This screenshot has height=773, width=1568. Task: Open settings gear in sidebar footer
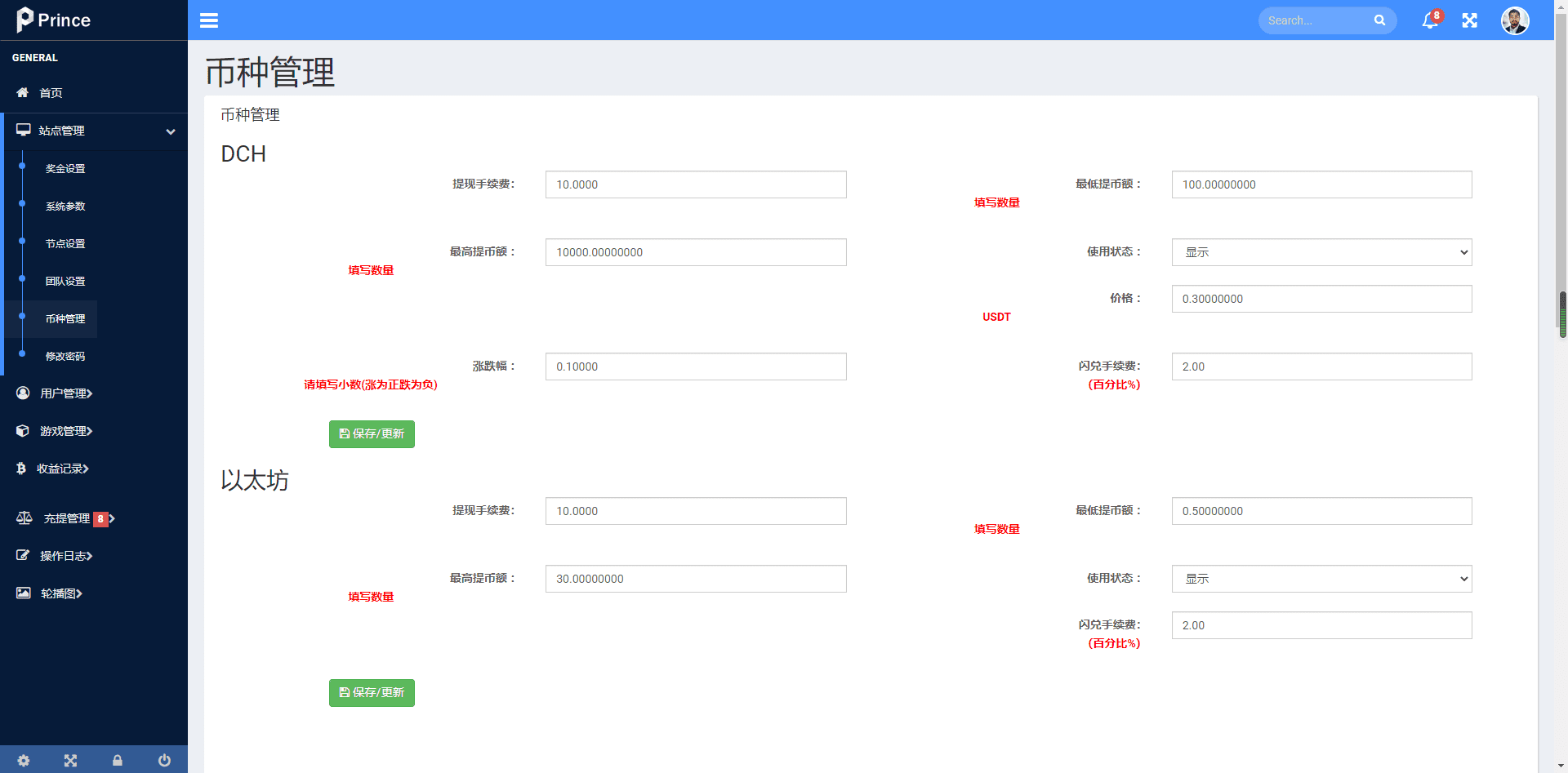click(x=24, y=760)
